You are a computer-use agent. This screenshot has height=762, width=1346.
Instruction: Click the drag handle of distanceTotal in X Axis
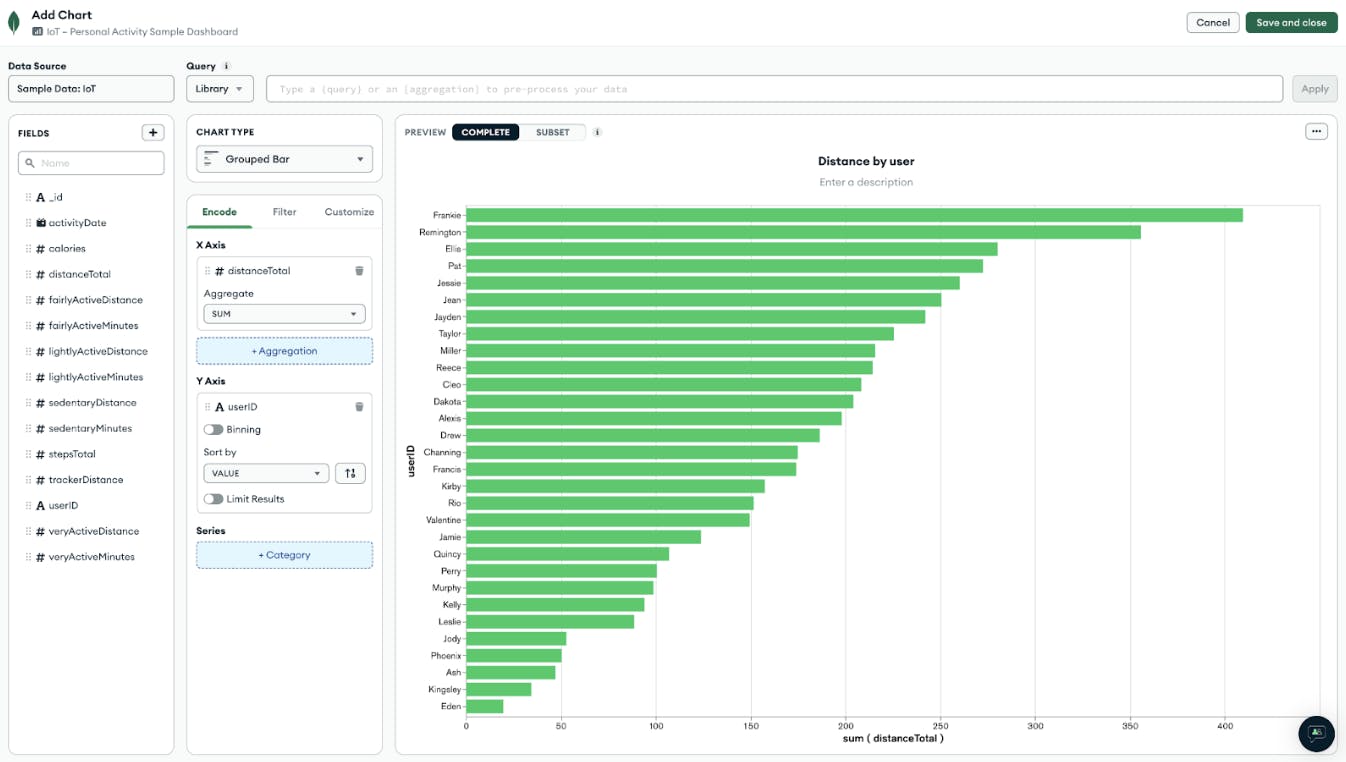coord(208,271)
